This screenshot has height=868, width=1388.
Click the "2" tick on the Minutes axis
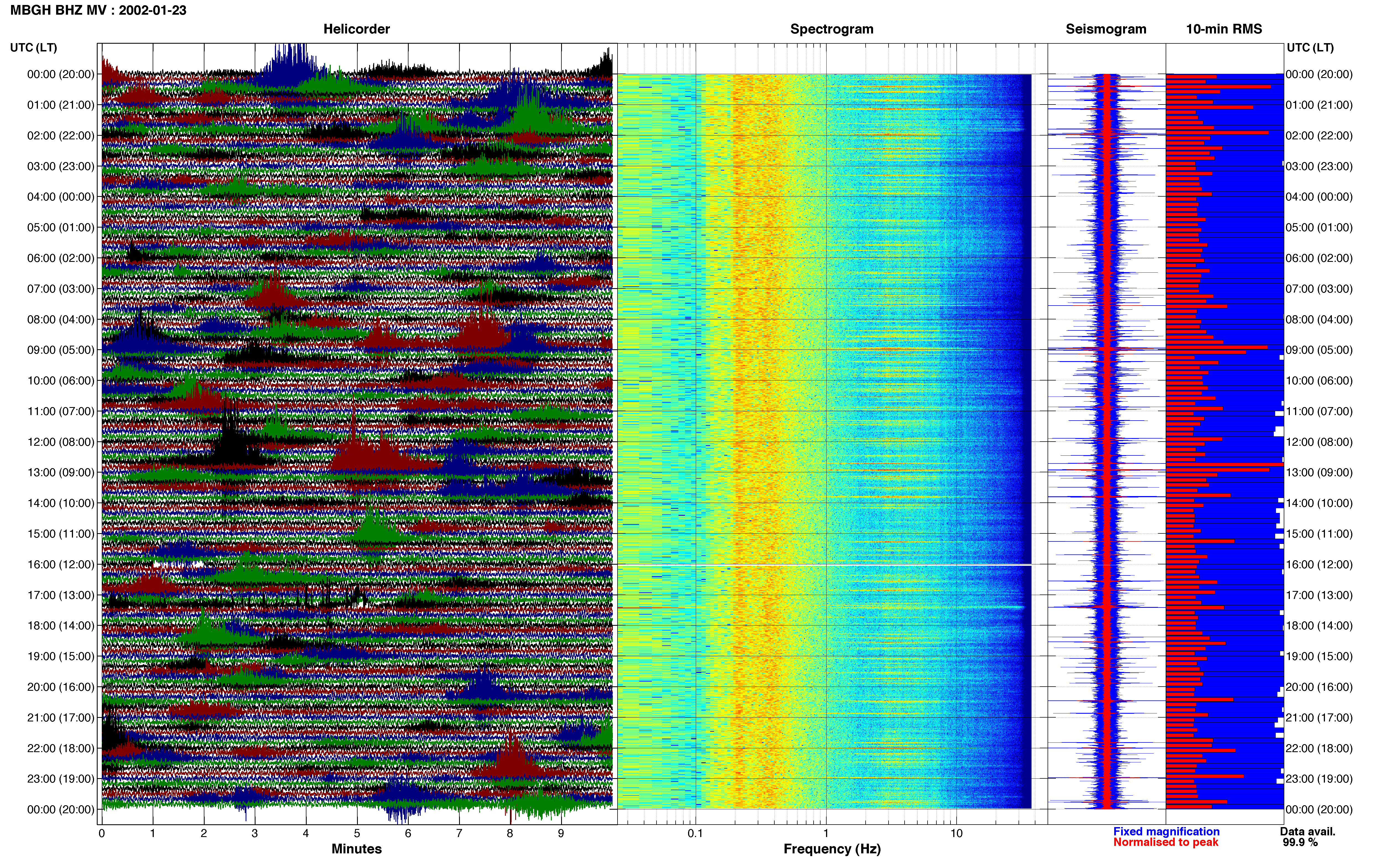204,833
